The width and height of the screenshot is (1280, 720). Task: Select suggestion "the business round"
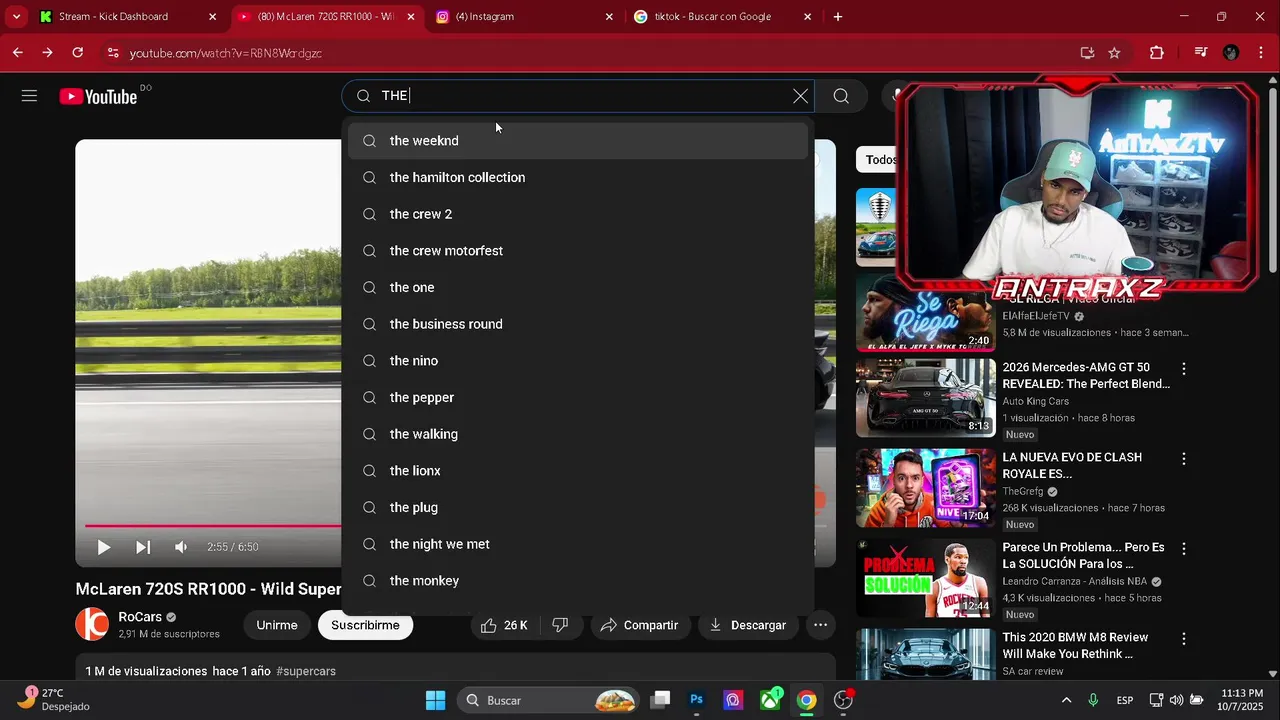pyautogui.click(x=578, y=324)
